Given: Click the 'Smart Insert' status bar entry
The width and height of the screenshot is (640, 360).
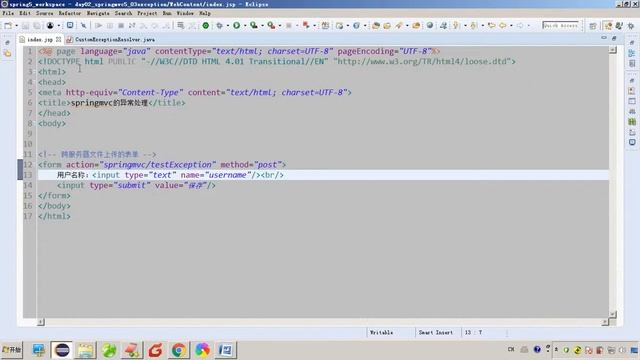Looking at the screenshot, I should pyautogui.click(x=436, y=333).
